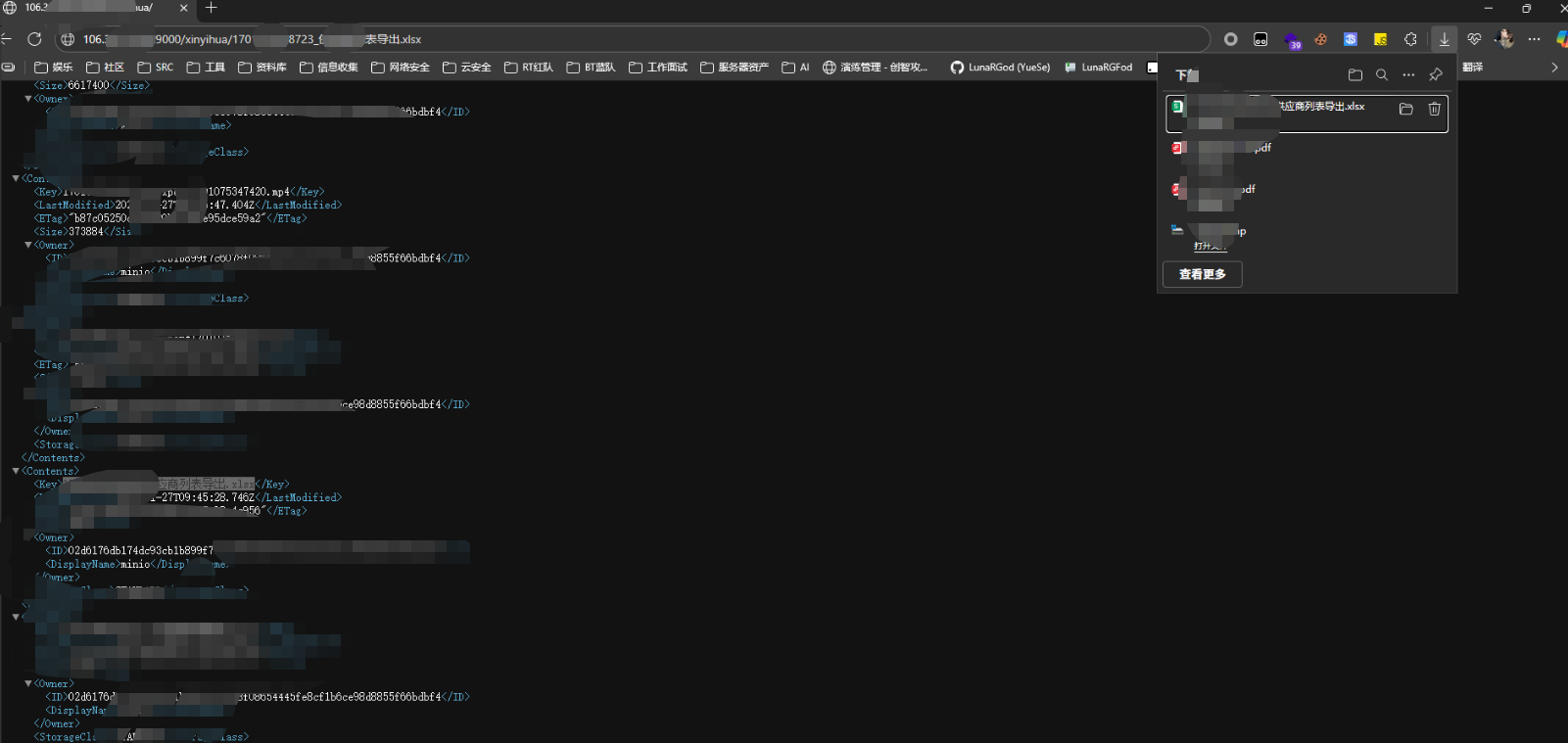Open the 网络安全 bookmark folder
The width and height of the screenshot is (1568, 743).
(x=401, y=68)
